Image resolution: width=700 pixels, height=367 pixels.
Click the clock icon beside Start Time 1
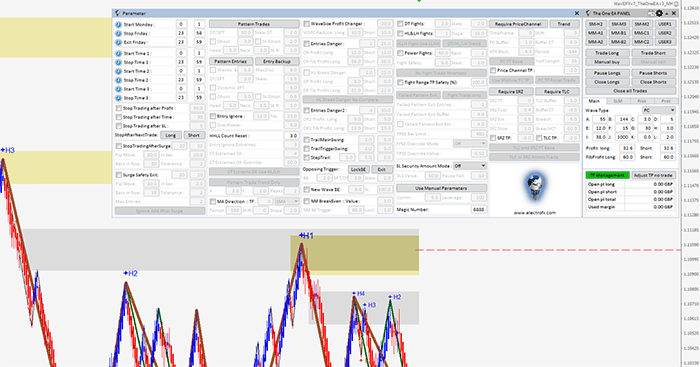coord(118,53)
